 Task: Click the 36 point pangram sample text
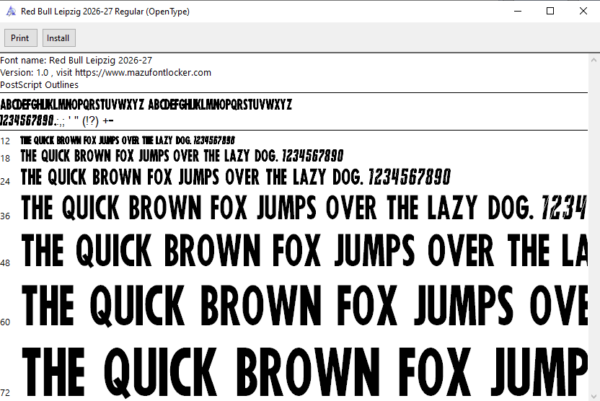(304, 207)
